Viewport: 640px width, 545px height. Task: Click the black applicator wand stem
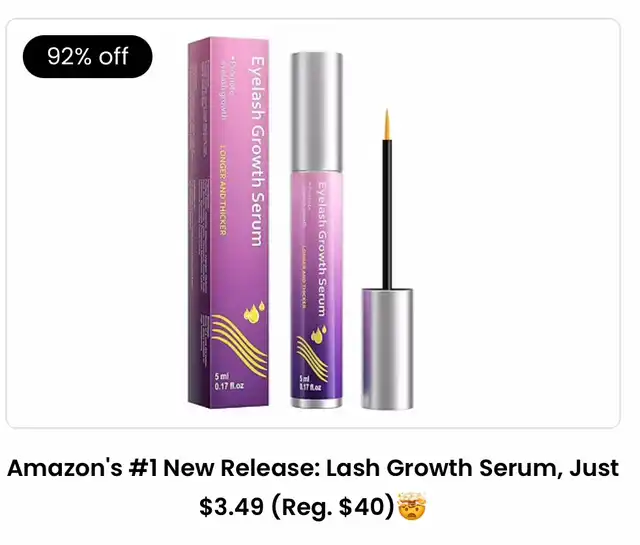(x=387, y=214)
